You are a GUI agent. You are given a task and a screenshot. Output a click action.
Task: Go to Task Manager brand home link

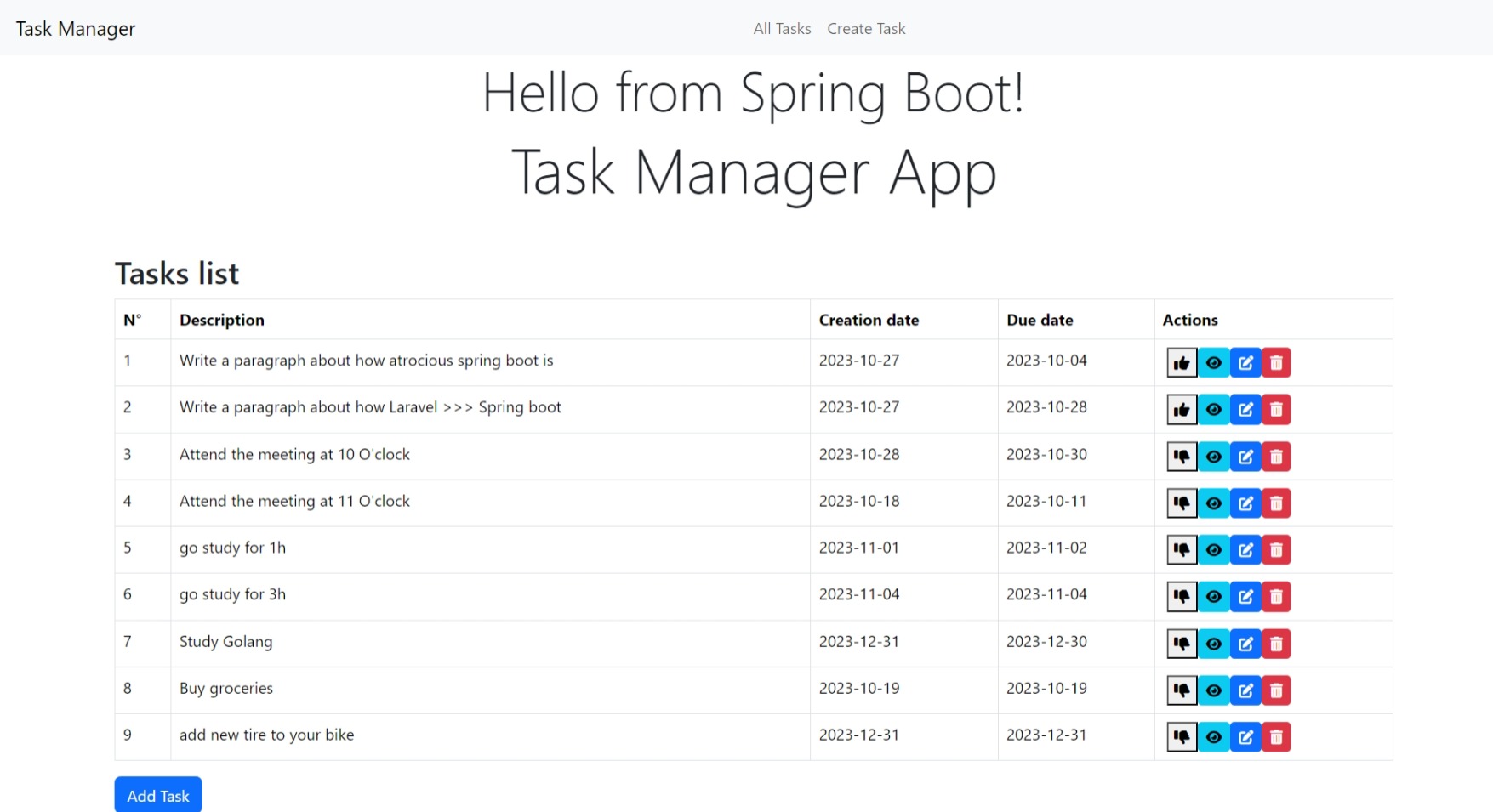(76, 29)
